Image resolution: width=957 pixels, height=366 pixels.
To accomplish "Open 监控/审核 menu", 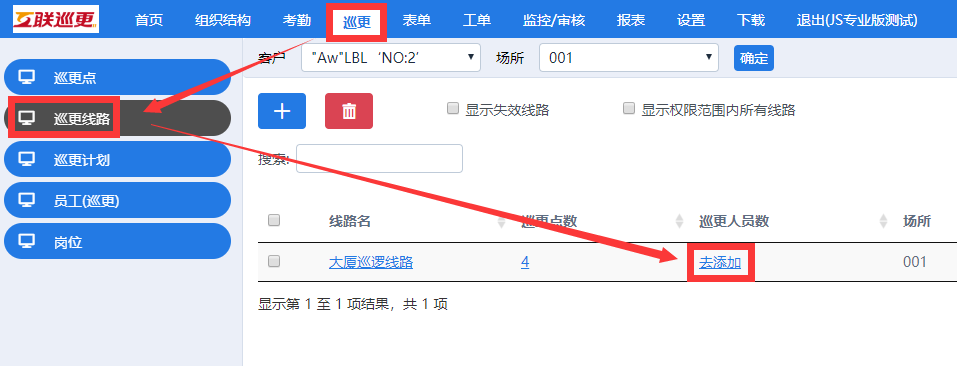I will click(x=554, y=20).
